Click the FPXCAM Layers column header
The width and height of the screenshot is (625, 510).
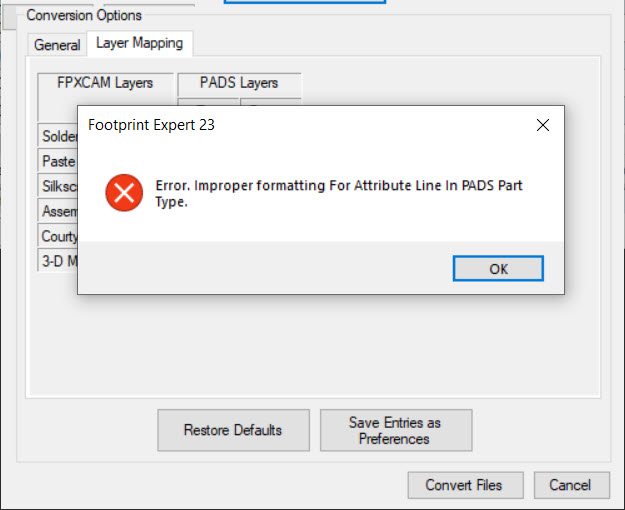pyautogui.click(x=105, y=83)
